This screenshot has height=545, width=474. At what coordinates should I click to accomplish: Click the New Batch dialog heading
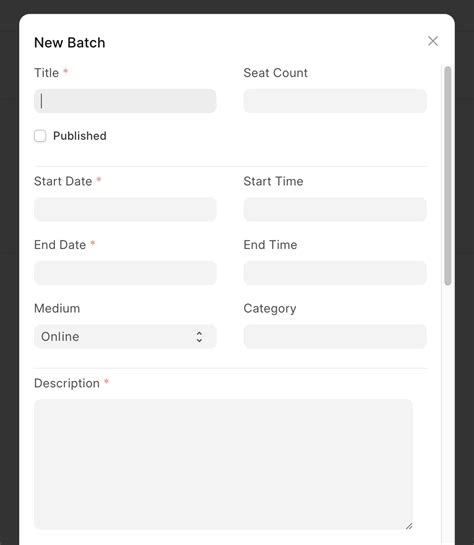[70, 43]
